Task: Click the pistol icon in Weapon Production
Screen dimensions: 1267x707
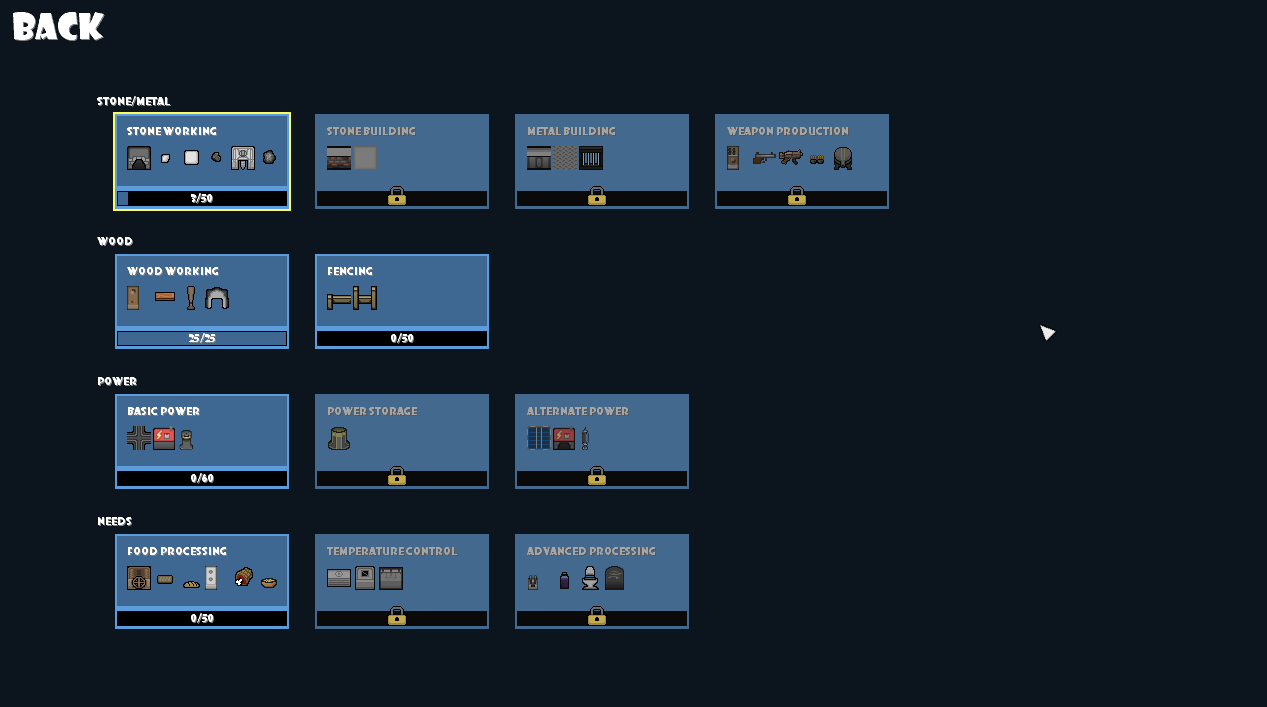Action: pos(764,158)
